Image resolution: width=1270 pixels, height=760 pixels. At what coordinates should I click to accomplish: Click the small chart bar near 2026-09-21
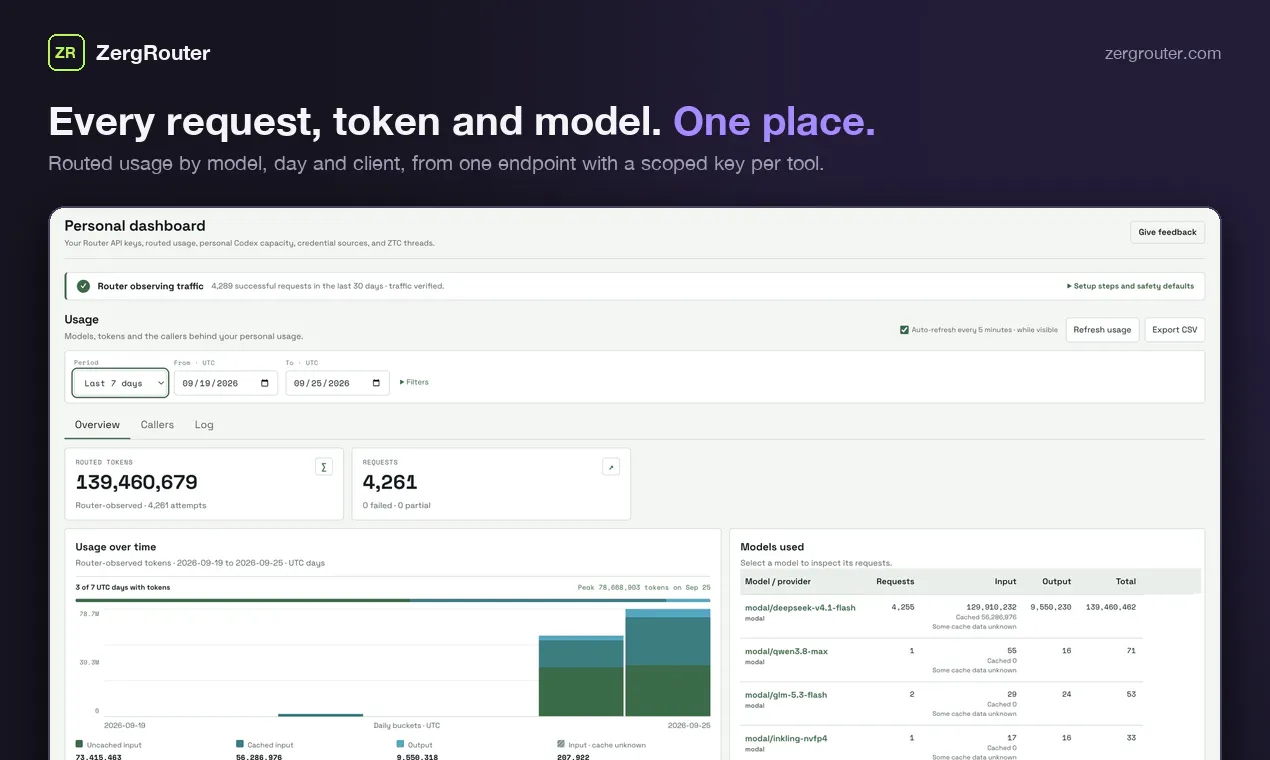pyautogui.click(x=320, y=715)
